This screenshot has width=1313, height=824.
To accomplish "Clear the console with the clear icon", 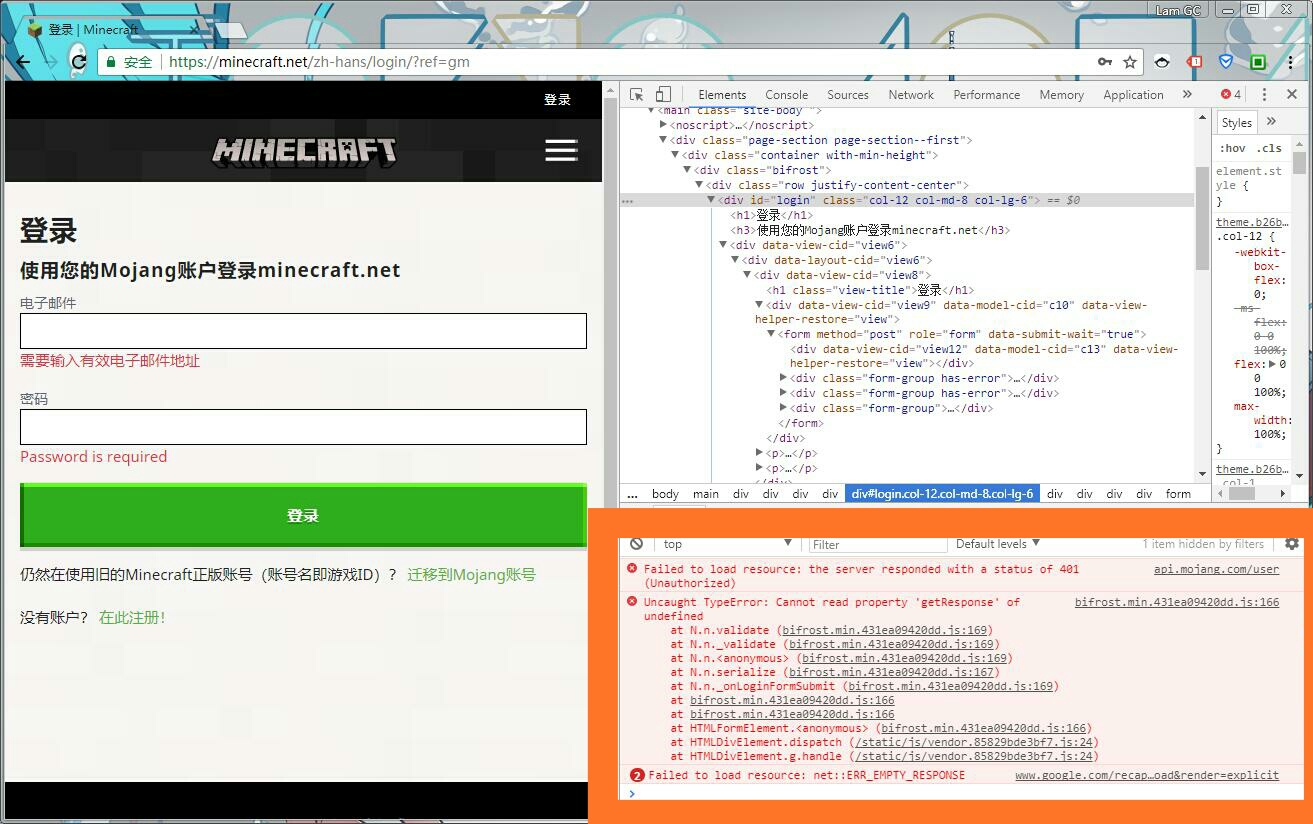I will coord(636,544).
